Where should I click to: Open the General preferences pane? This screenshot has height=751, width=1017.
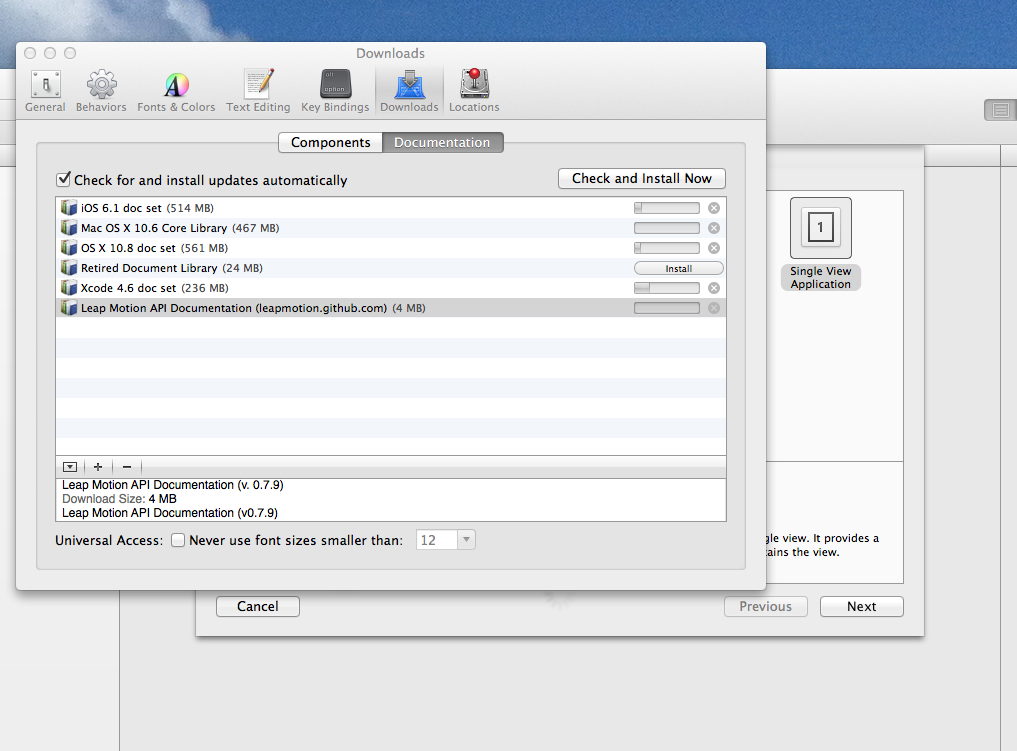tap(45, 91)
